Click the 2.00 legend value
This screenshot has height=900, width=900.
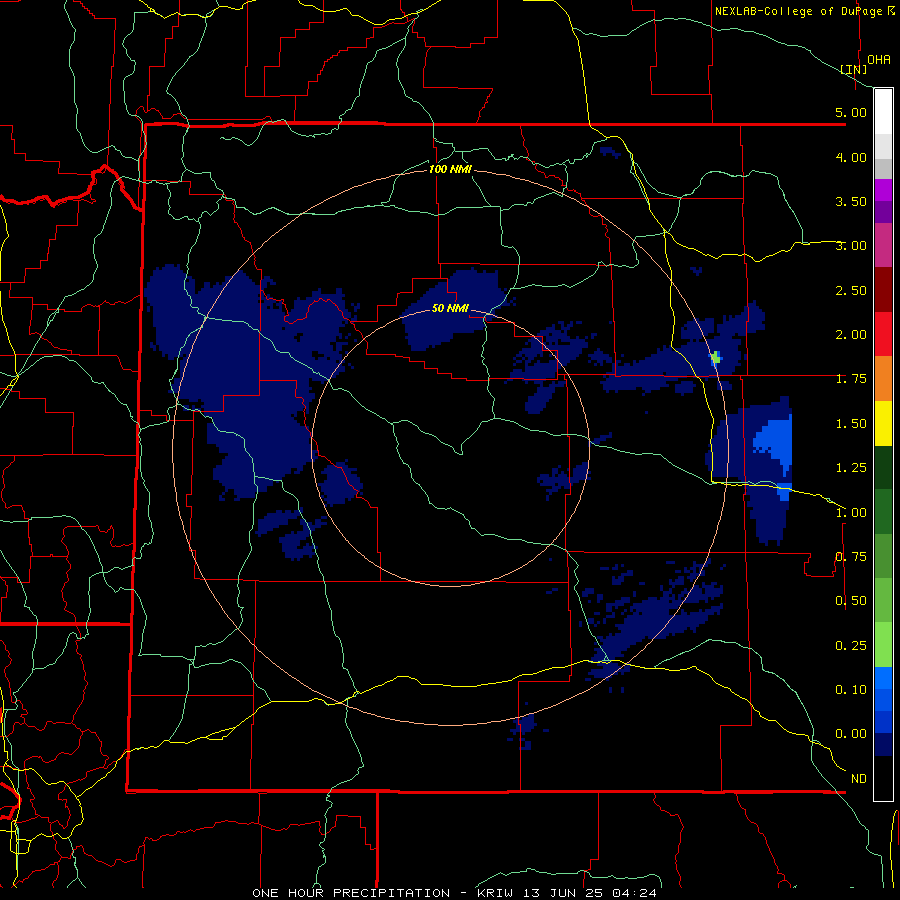tap(851, 335)
